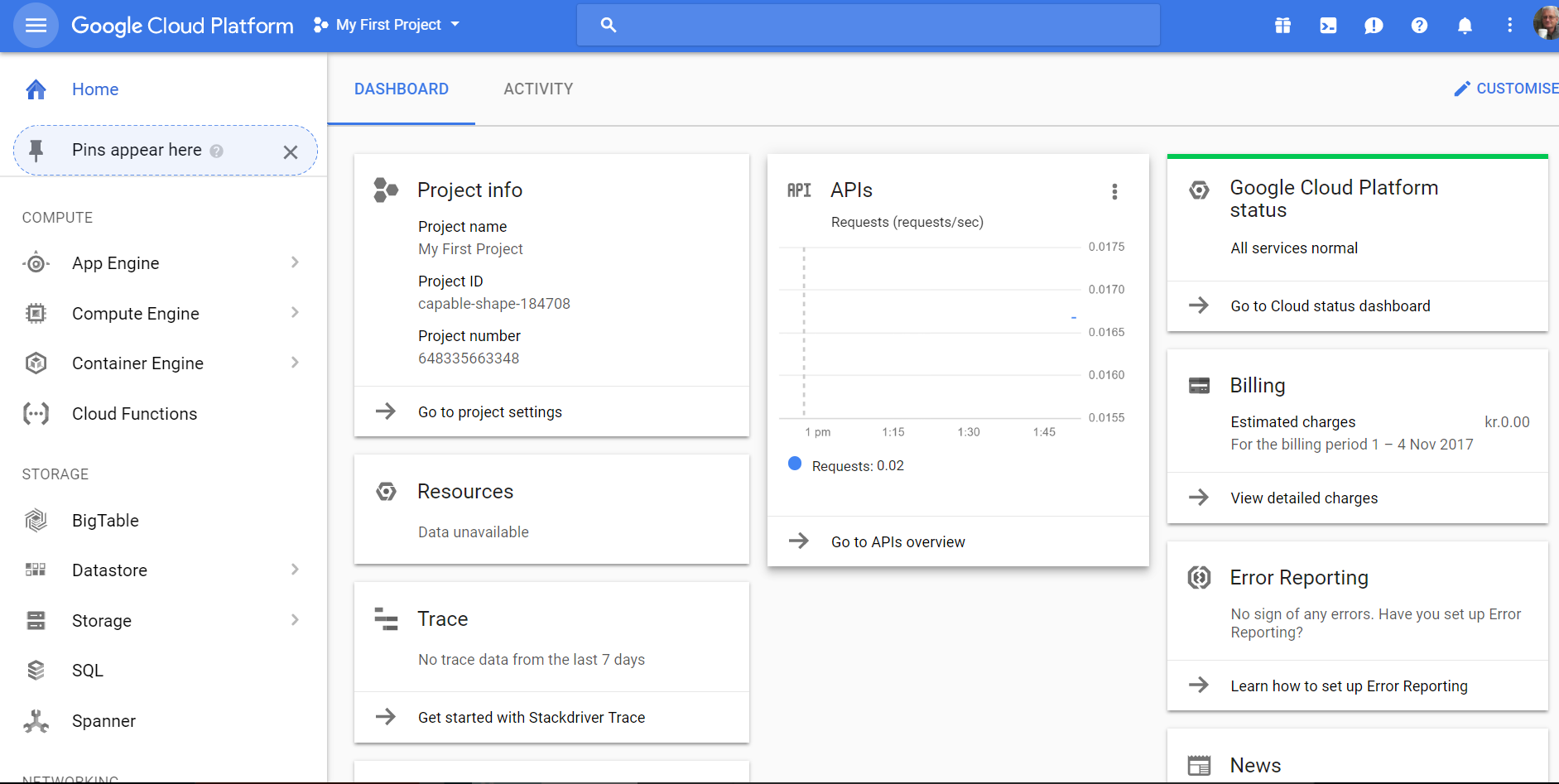Screen dimensions: 1559x784
Task: Select SQL in the sidebar
Action: click(163, 670)
